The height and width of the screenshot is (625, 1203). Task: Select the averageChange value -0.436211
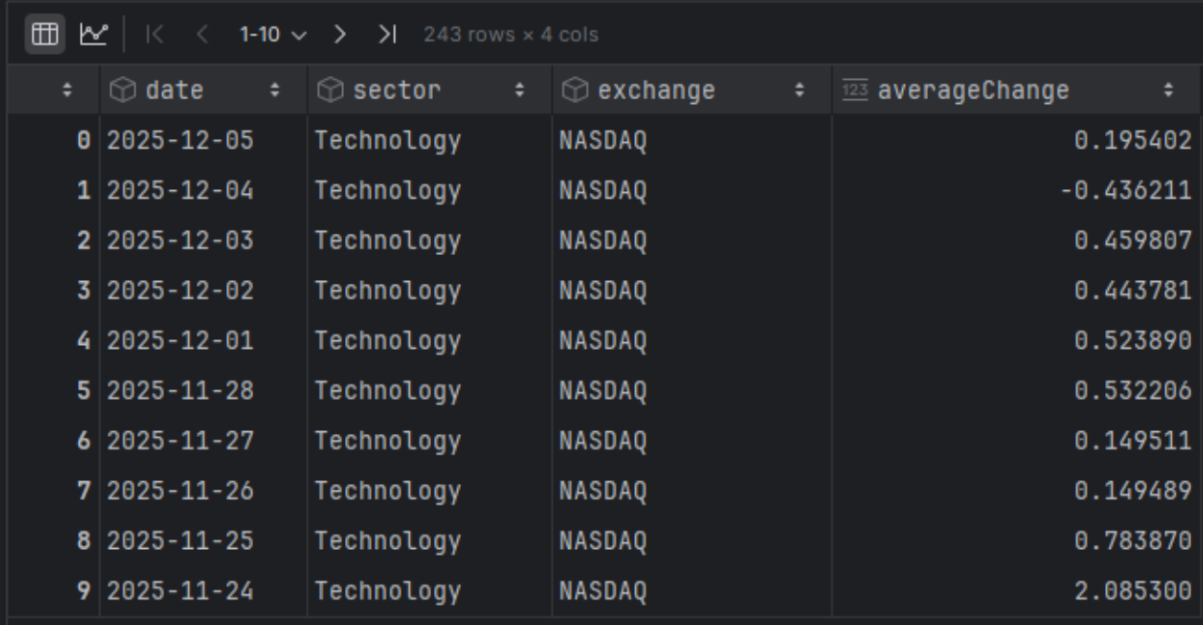click(1125, 191)
